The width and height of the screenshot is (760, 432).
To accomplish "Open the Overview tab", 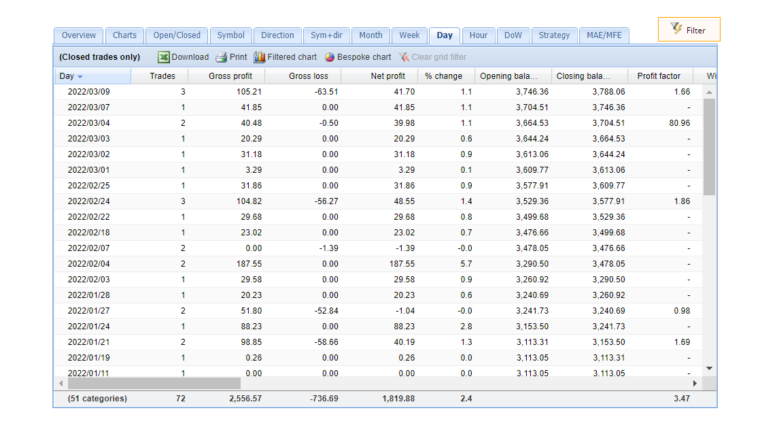I will [x=79, y=35].
